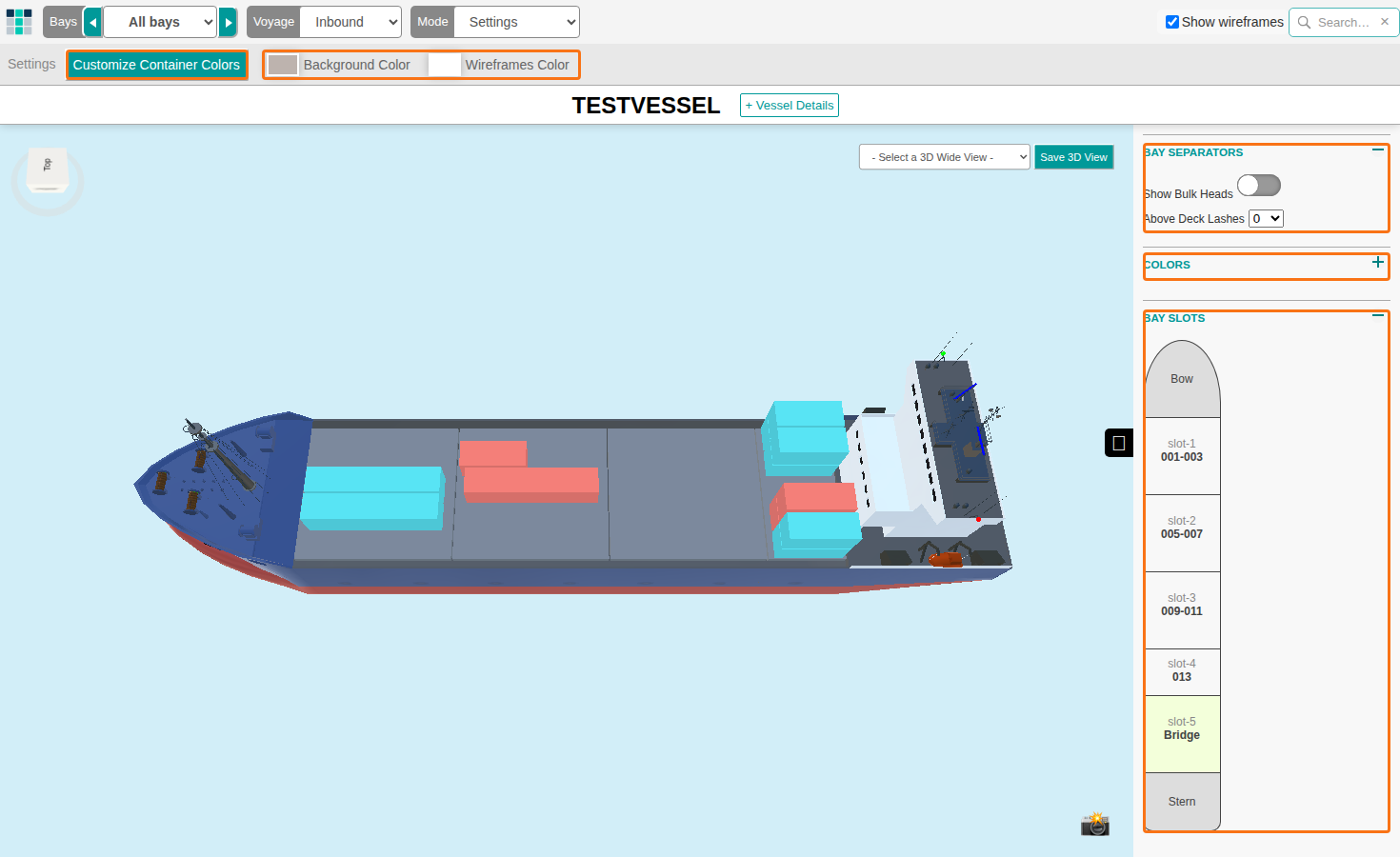This screenshot has height=857, width=1400.
Task: Clear the search box with X
Action: [x=1385, y=22]
